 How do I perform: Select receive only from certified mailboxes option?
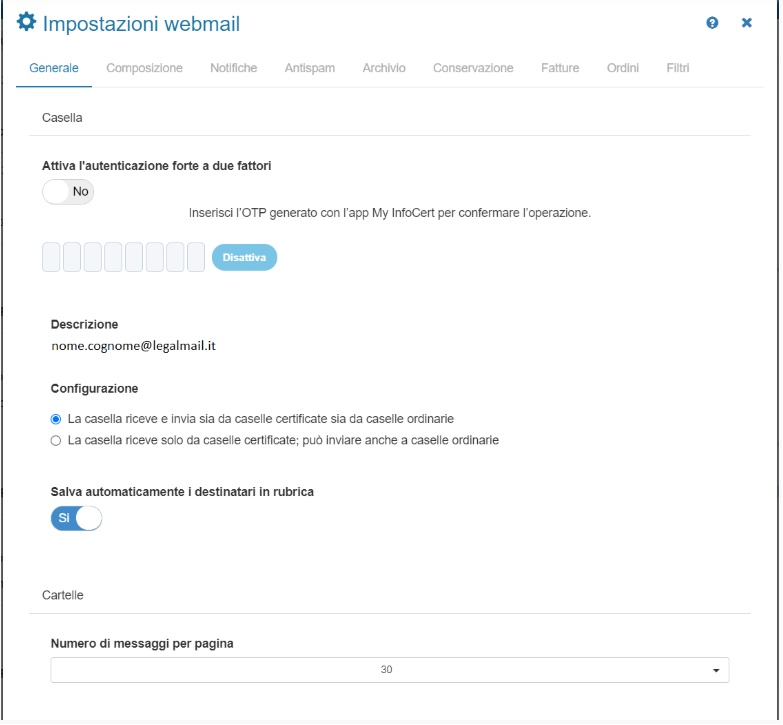56,440
